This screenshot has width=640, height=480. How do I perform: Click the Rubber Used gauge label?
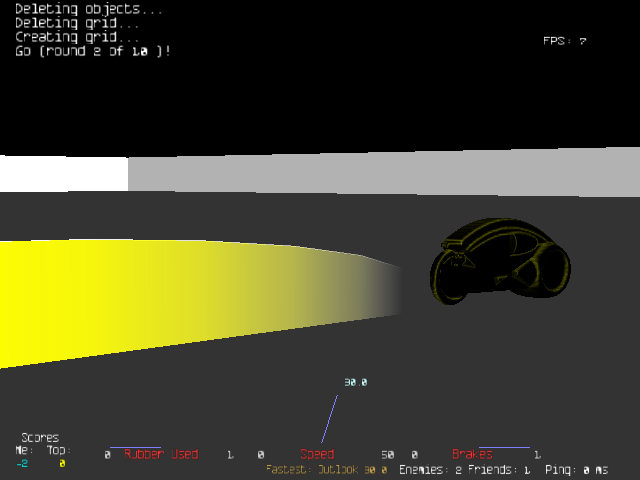(160, 455)
